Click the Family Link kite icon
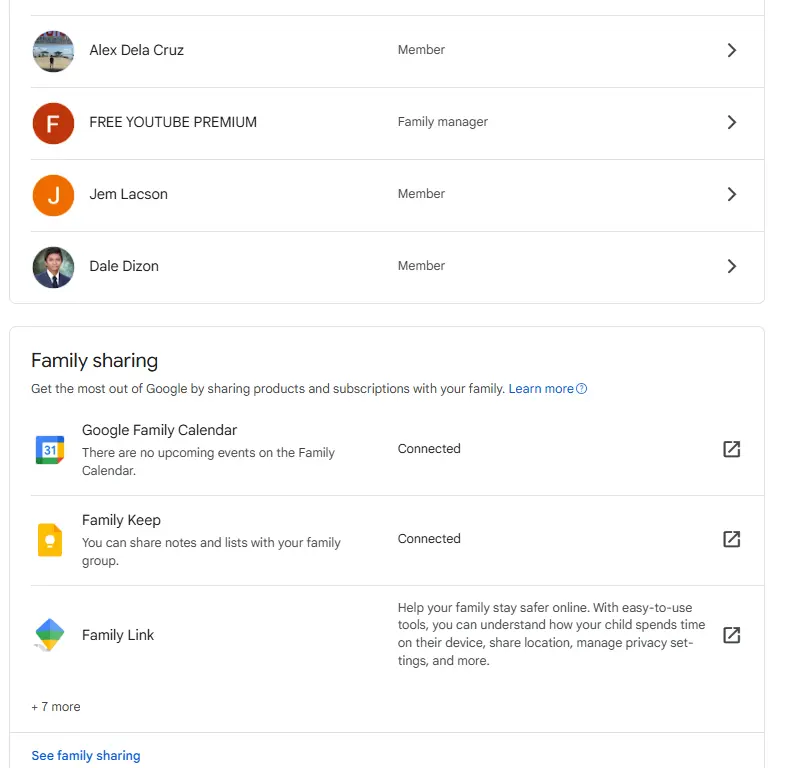The width and height of the screenshot is (804, 768). 49,635
